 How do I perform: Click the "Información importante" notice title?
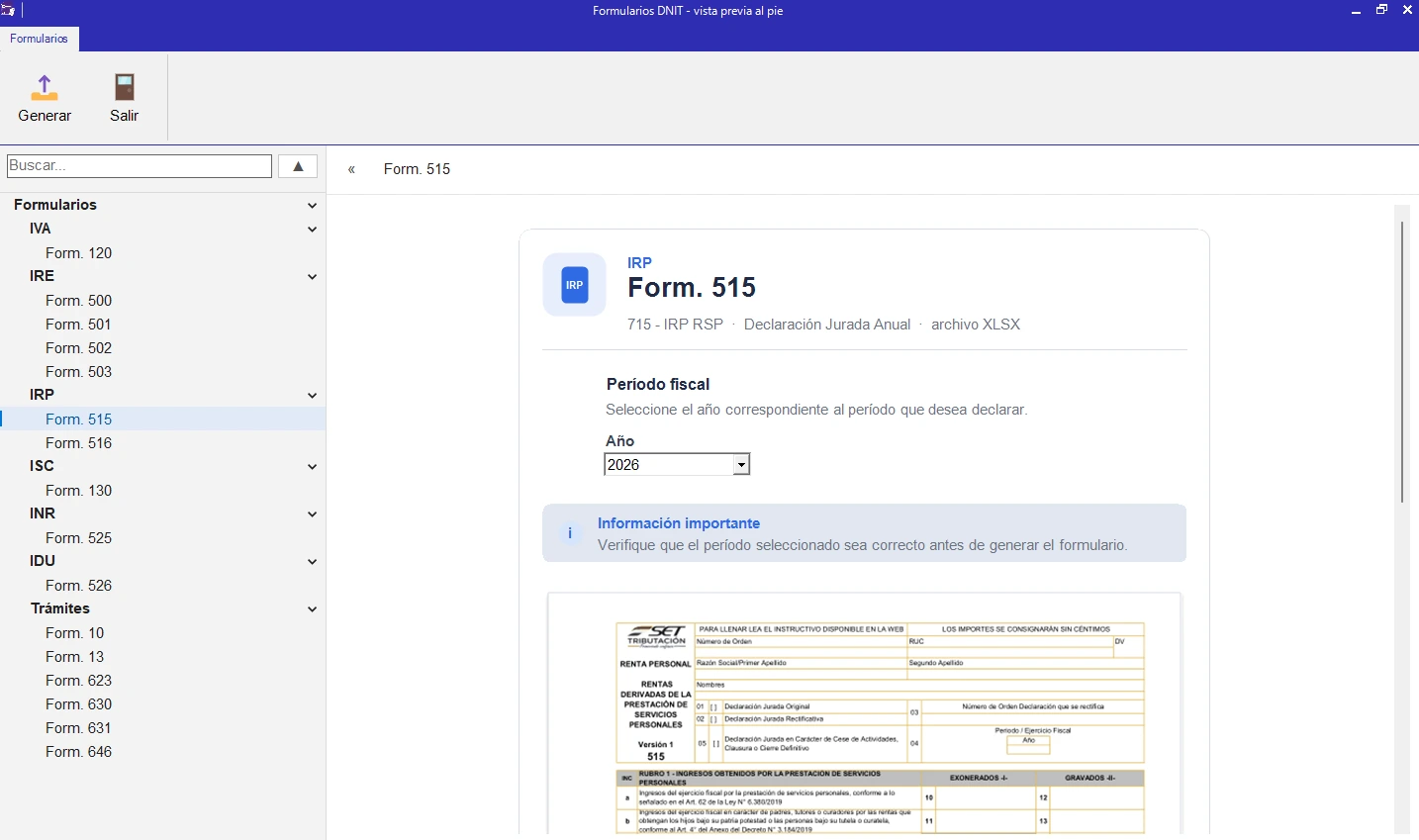(679, 523)
